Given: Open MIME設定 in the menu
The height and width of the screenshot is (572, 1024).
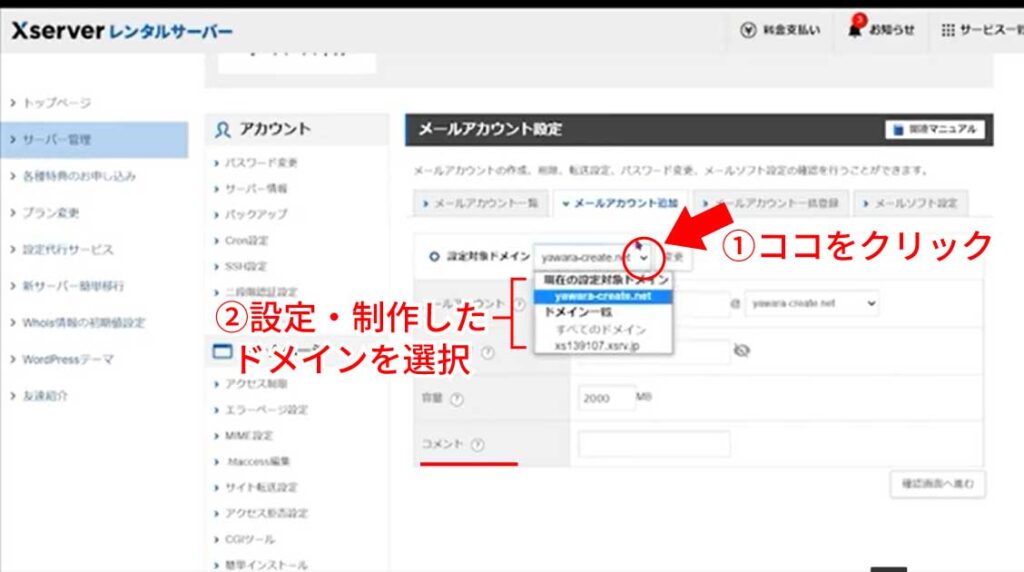Looking at the screenshot, I should [x=248, y=436].
